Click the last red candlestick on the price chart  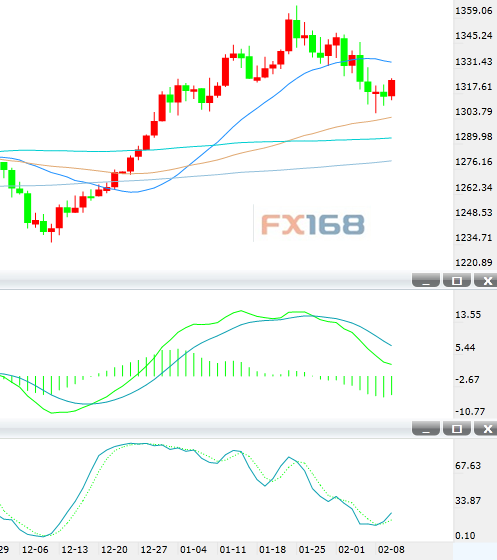click(392, 88)
